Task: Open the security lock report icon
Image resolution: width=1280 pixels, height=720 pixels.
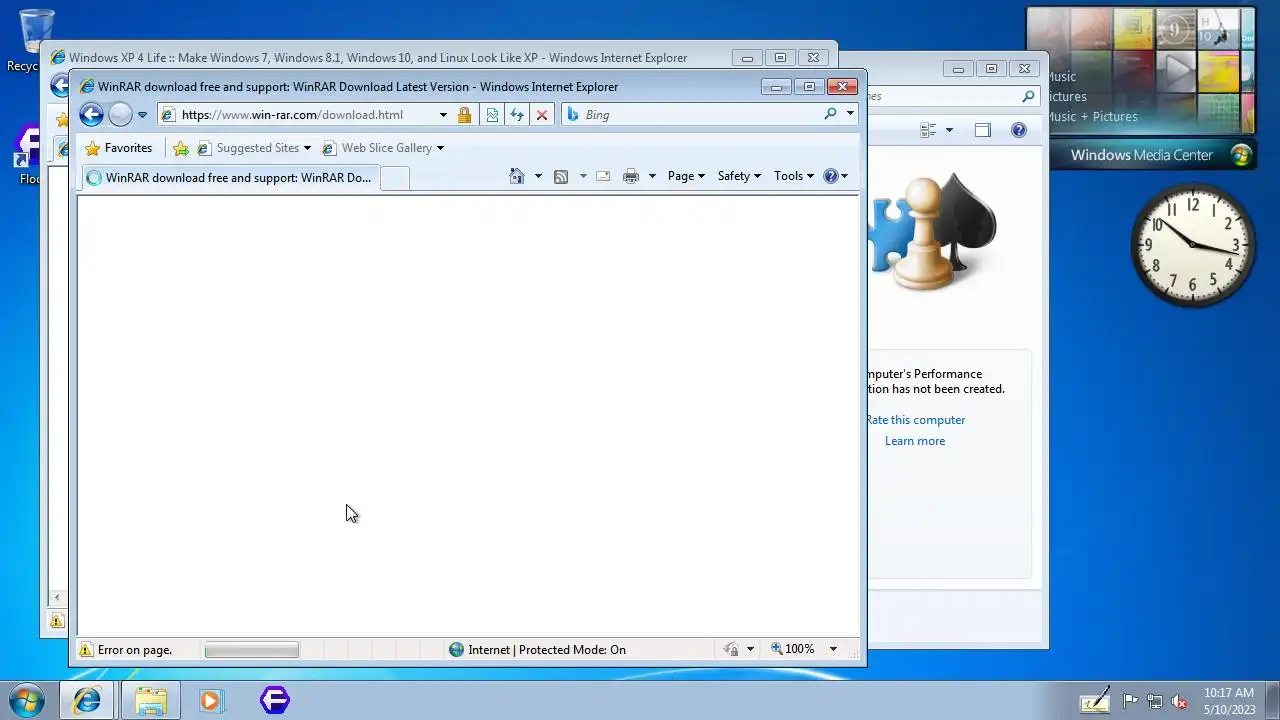Action: point(464,115)
